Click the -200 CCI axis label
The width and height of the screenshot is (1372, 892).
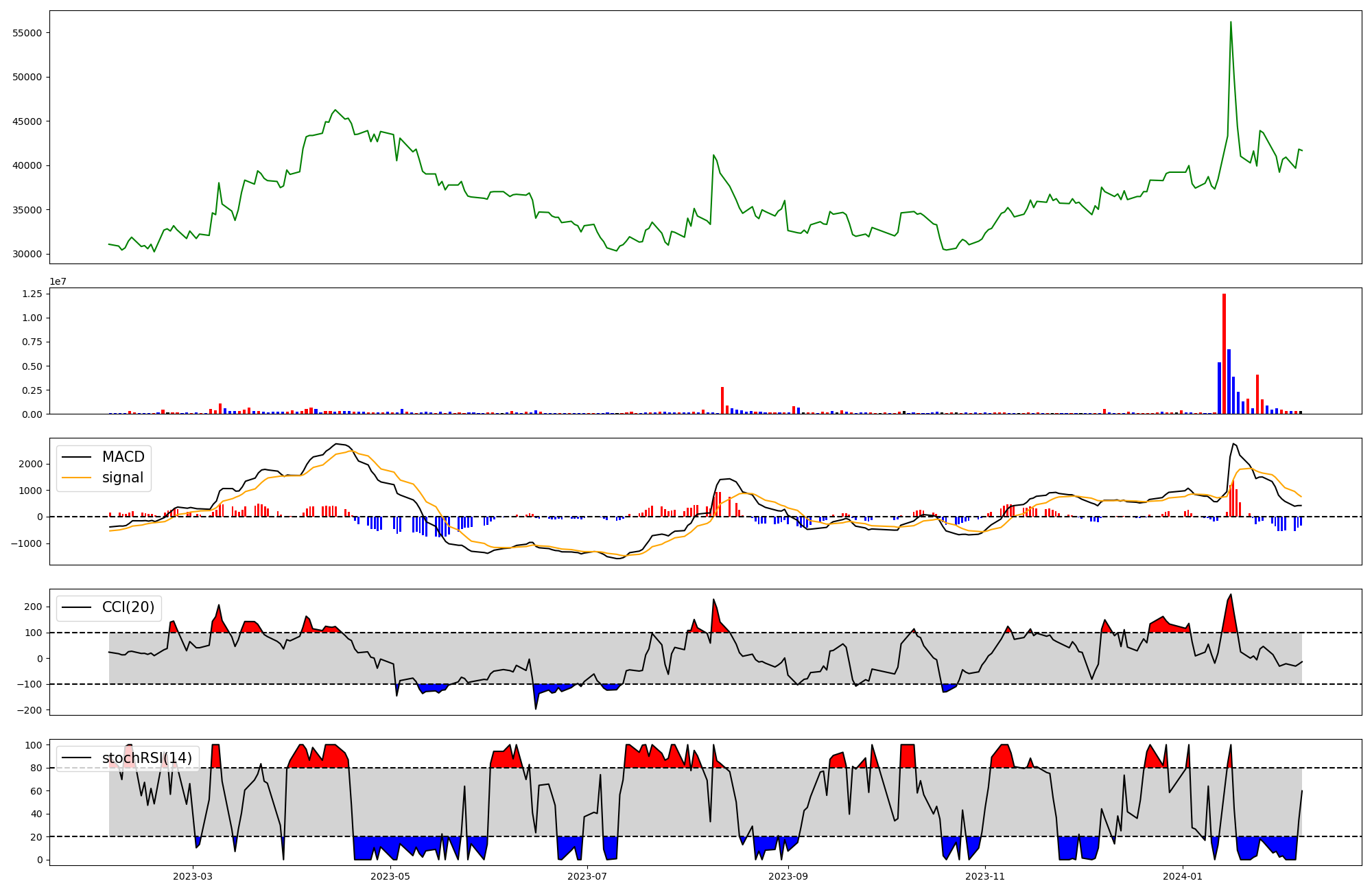[x=29, y=710]
